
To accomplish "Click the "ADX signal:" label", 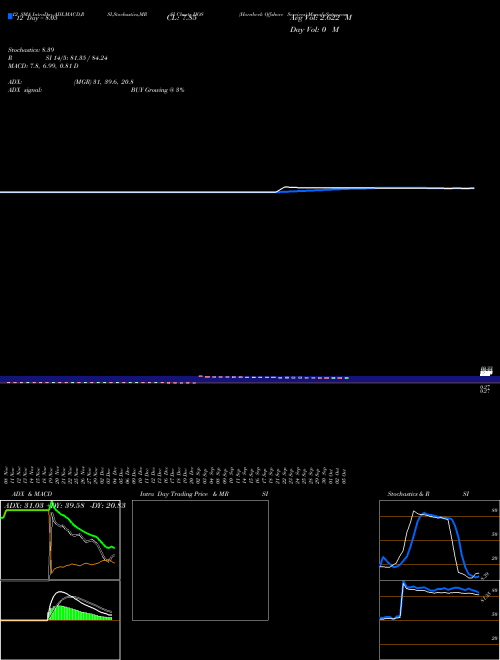I will [x=25, y=90].
